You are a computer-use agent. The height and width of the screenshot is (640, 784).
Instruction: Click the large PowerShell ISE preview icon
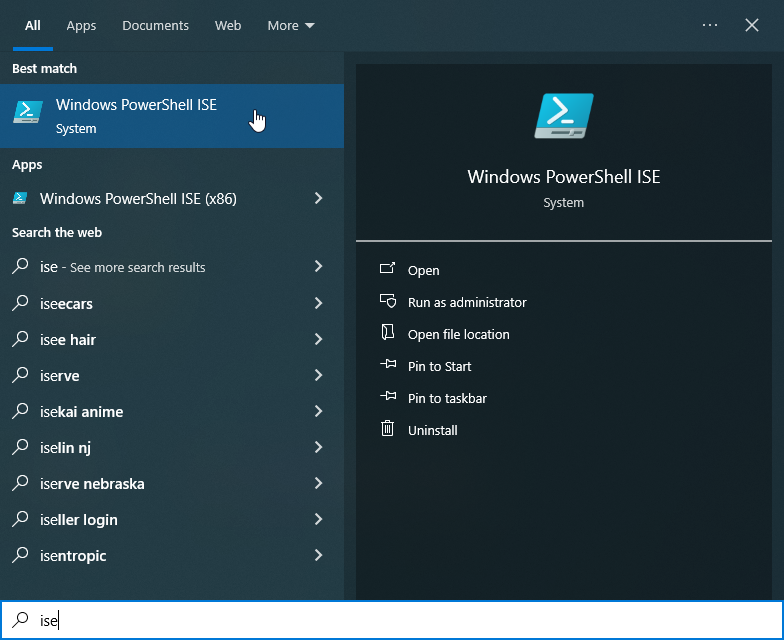564,116
